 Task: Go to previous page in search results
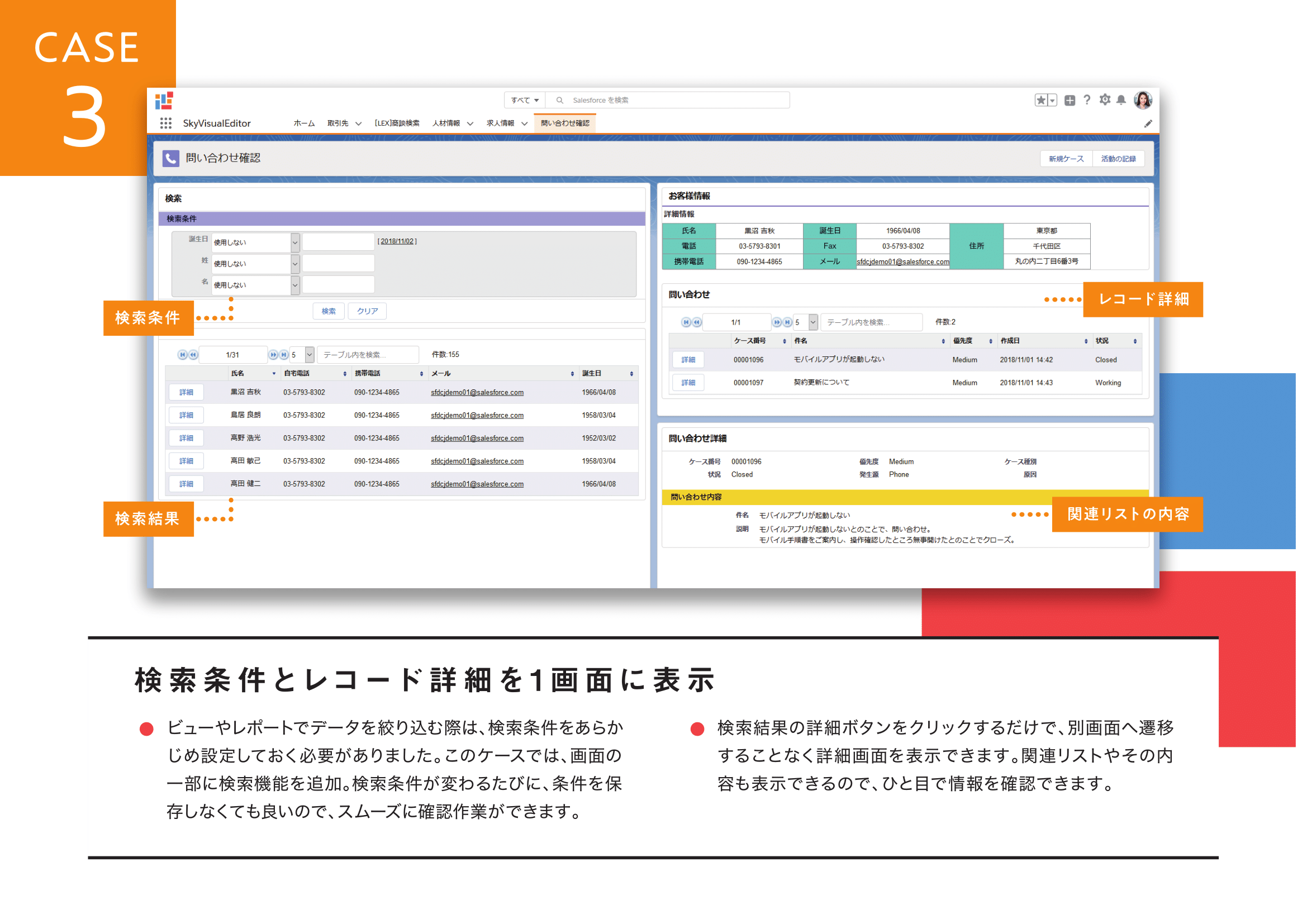coord(193,355)
